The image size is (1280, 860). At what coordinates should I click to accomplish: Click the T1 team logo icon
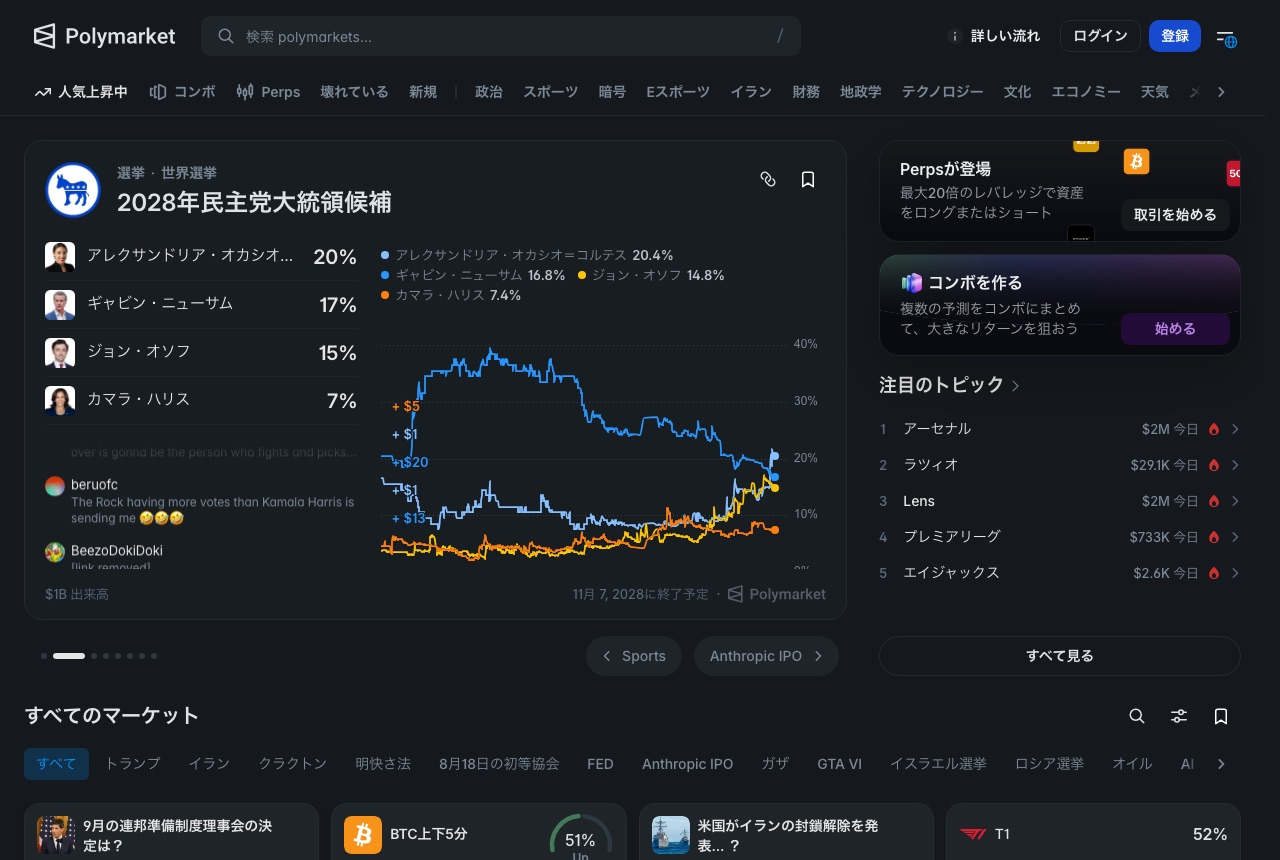pos(973,834)
